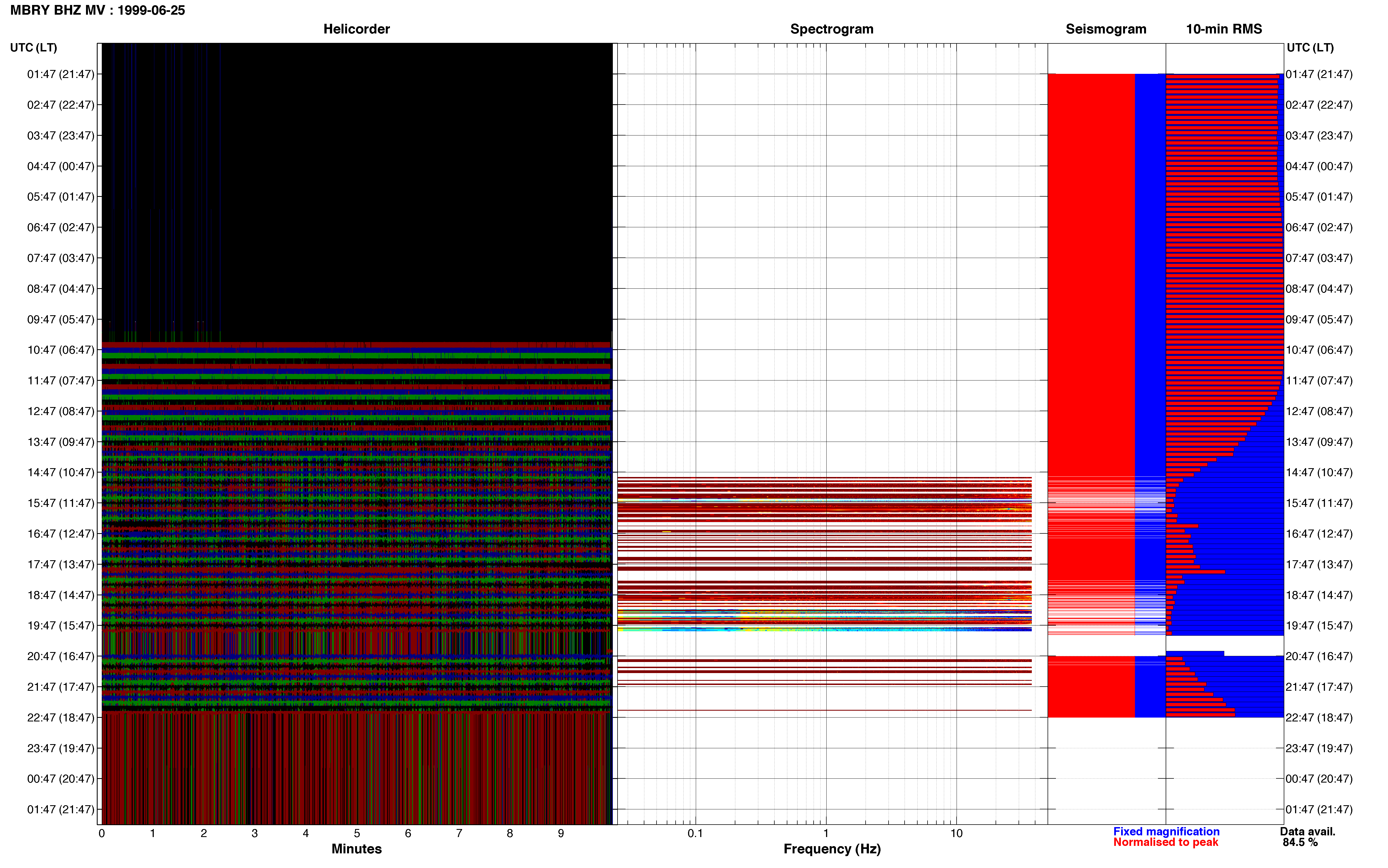This screenshot has height=868, width=1388.
Task: Select the Seismogram panel heading
Action: [1106, 29]
